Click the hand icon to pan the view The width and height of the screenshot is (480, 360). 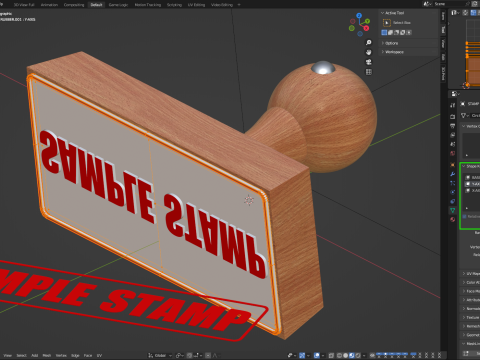tap(369, 52)
